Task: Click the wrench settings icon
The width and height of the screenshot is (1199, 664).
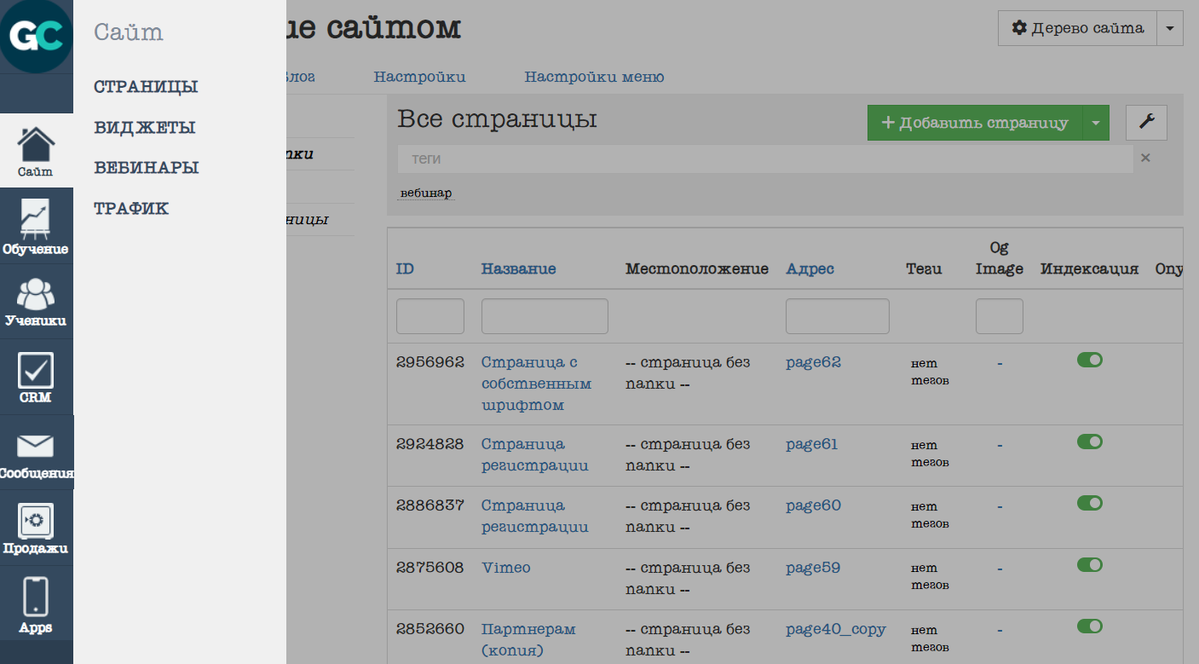Action: tap(1146, 122)
